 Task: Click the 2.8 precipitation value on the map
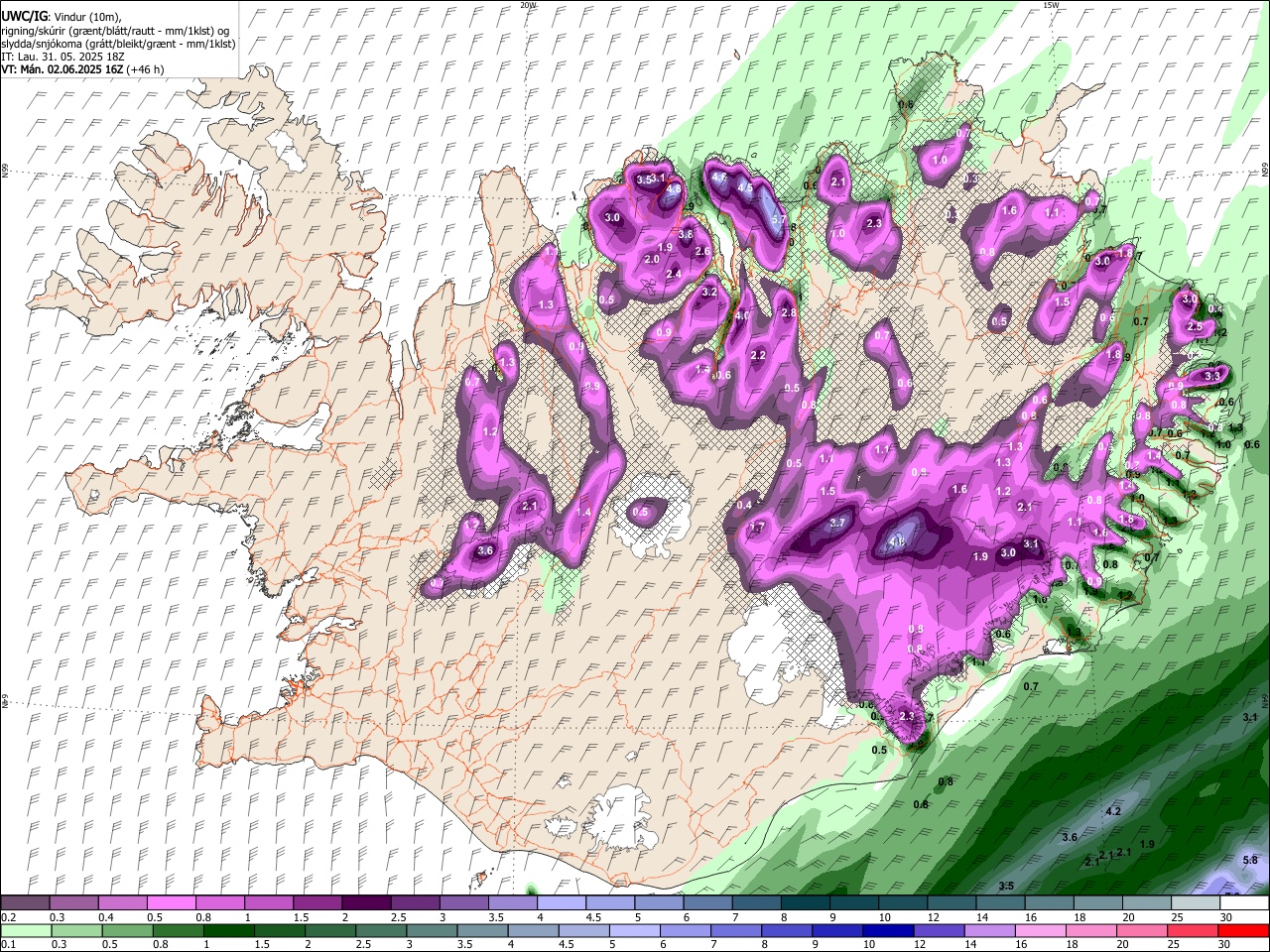(x=789, y=312)
